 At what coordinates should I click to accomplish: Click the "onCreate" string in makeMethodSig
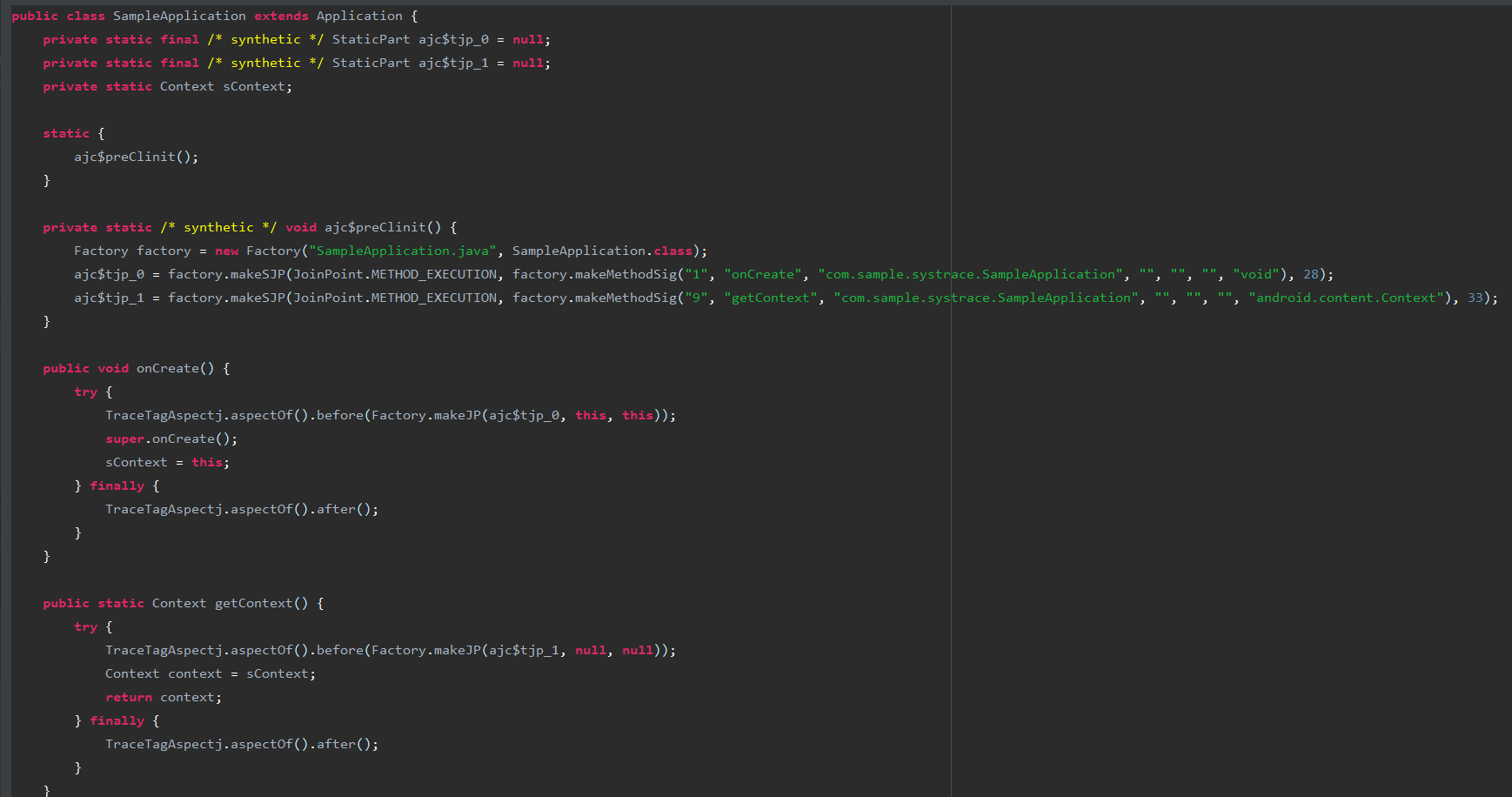(762, 274)
